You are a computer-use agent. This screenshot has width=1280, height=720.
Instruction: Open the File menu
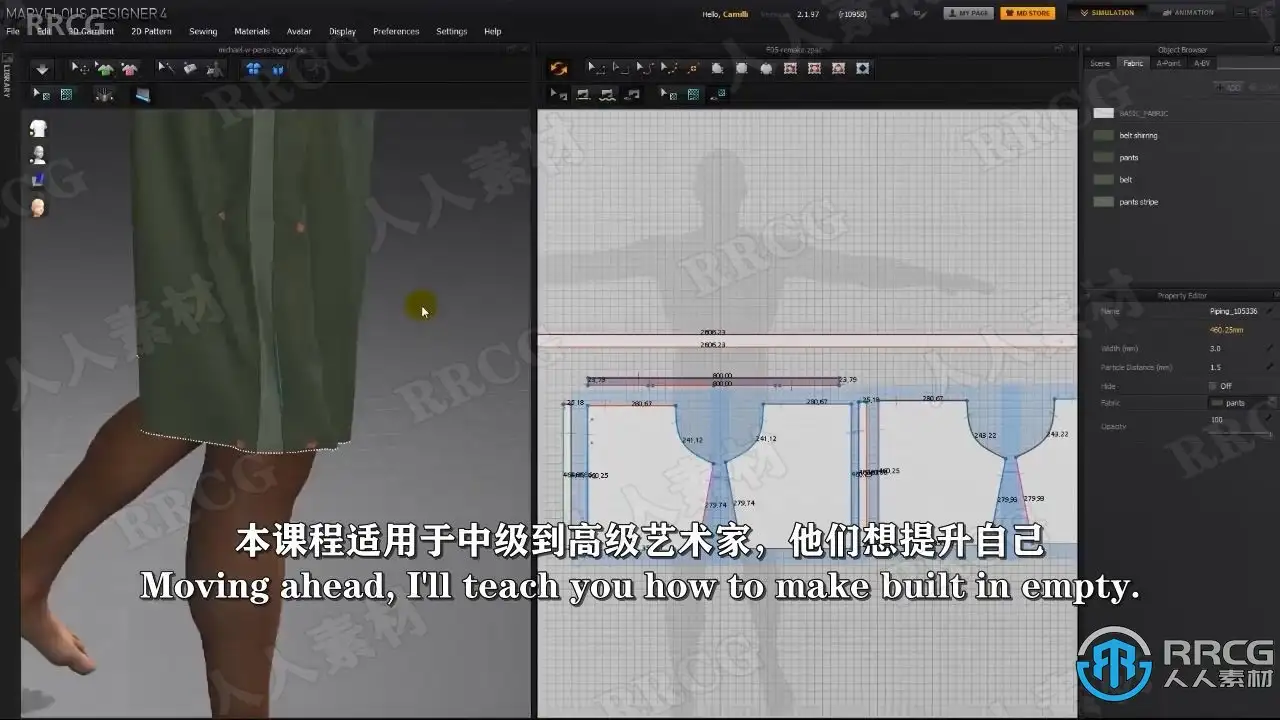tap(13, 31)
